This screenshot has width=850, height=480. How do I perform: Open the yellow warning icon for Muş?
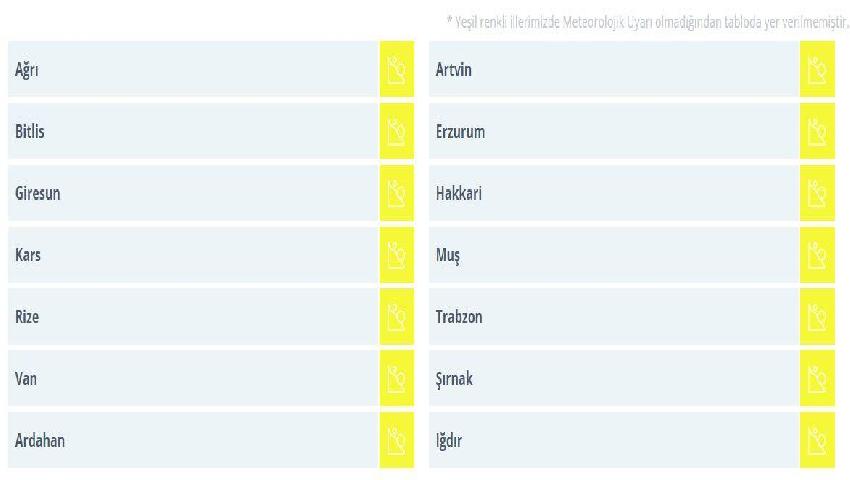click(817, 254)
